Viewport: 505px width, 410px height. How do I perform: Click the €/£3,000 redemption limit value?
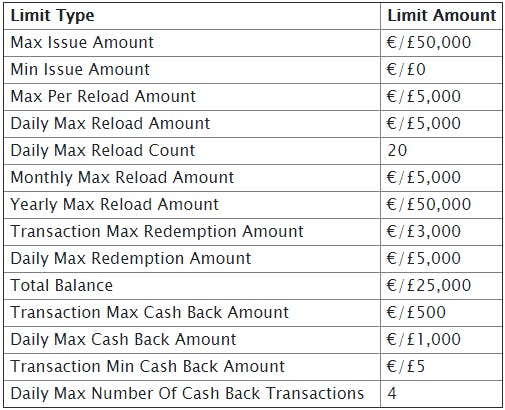(x=424, y=231)
